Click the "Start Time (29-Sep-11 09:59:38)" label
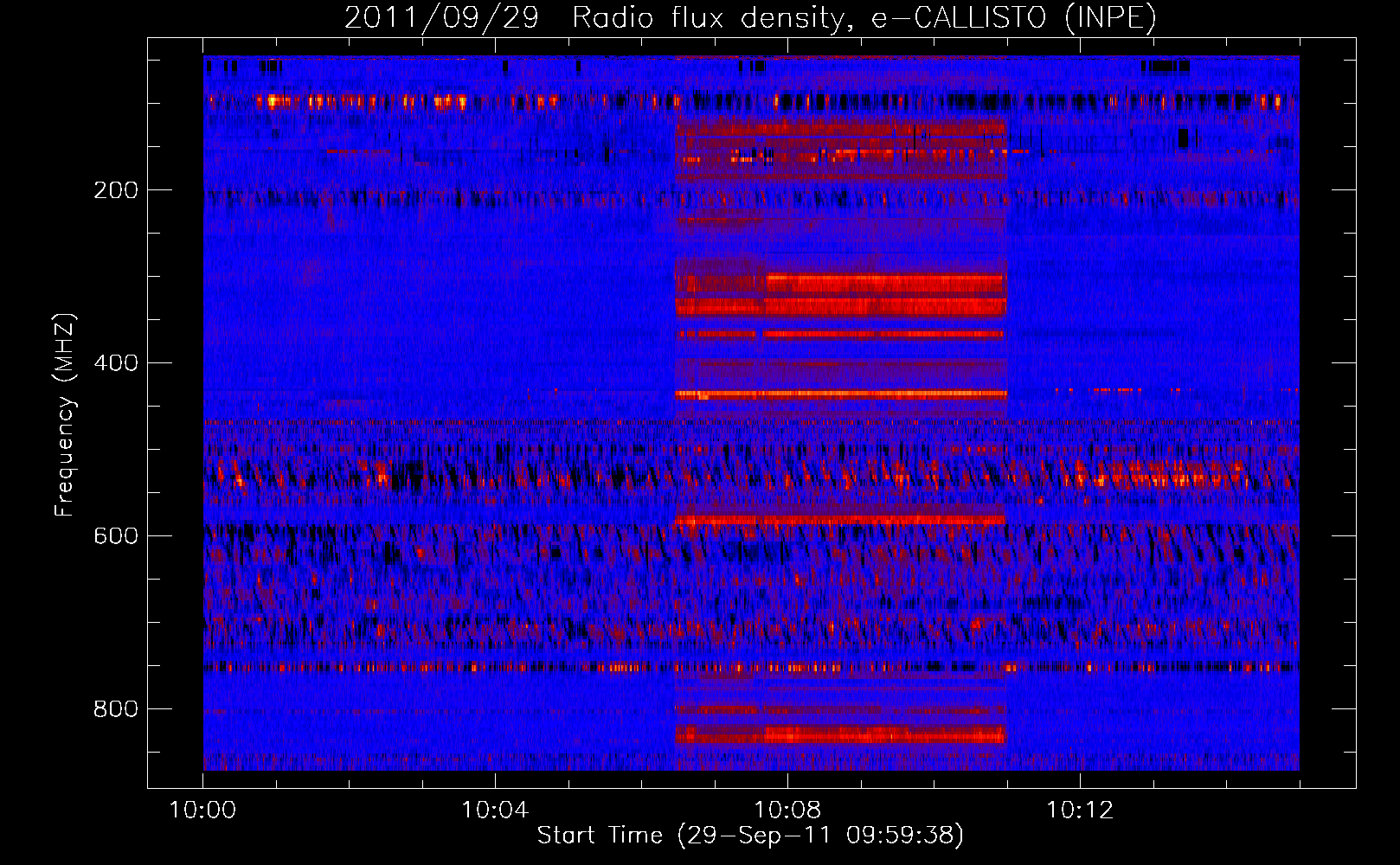Screen dimensions: 1400x865 750,836
